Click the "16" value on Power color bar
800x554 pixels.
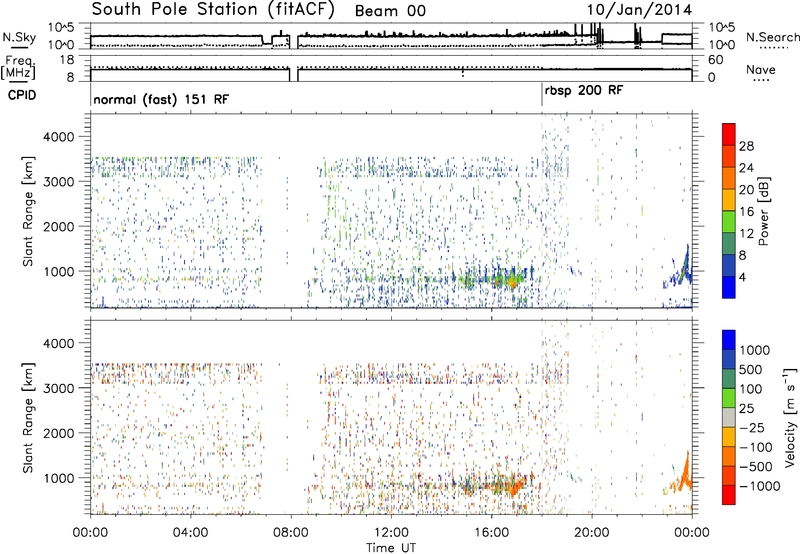click(x=746, y=212)
